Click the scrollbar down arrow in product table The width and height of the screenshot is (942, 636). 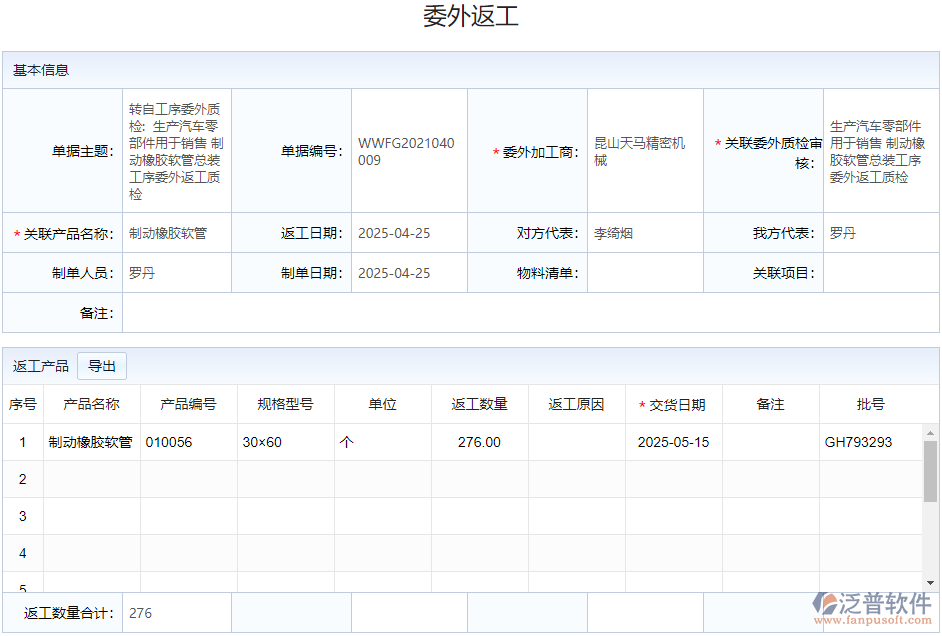[930, 583]
